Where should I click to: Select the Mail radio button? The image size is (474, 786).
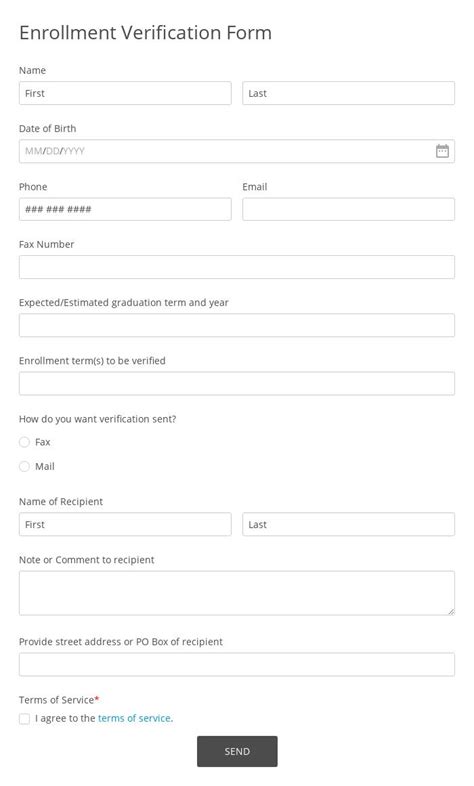click(24, 466)
